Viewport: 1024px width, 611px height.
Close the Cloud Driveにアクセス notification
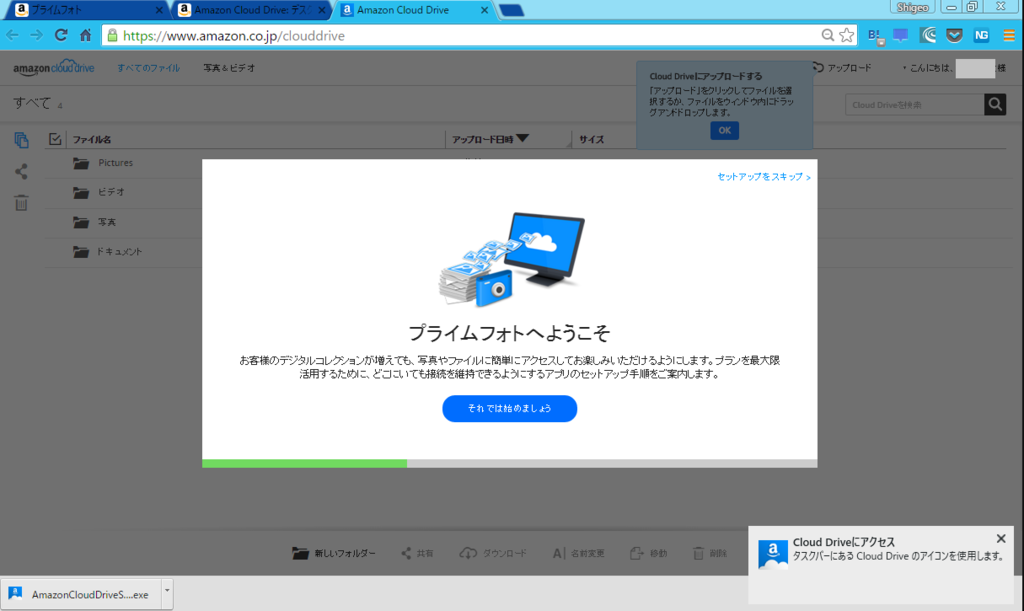(1000, 539)
